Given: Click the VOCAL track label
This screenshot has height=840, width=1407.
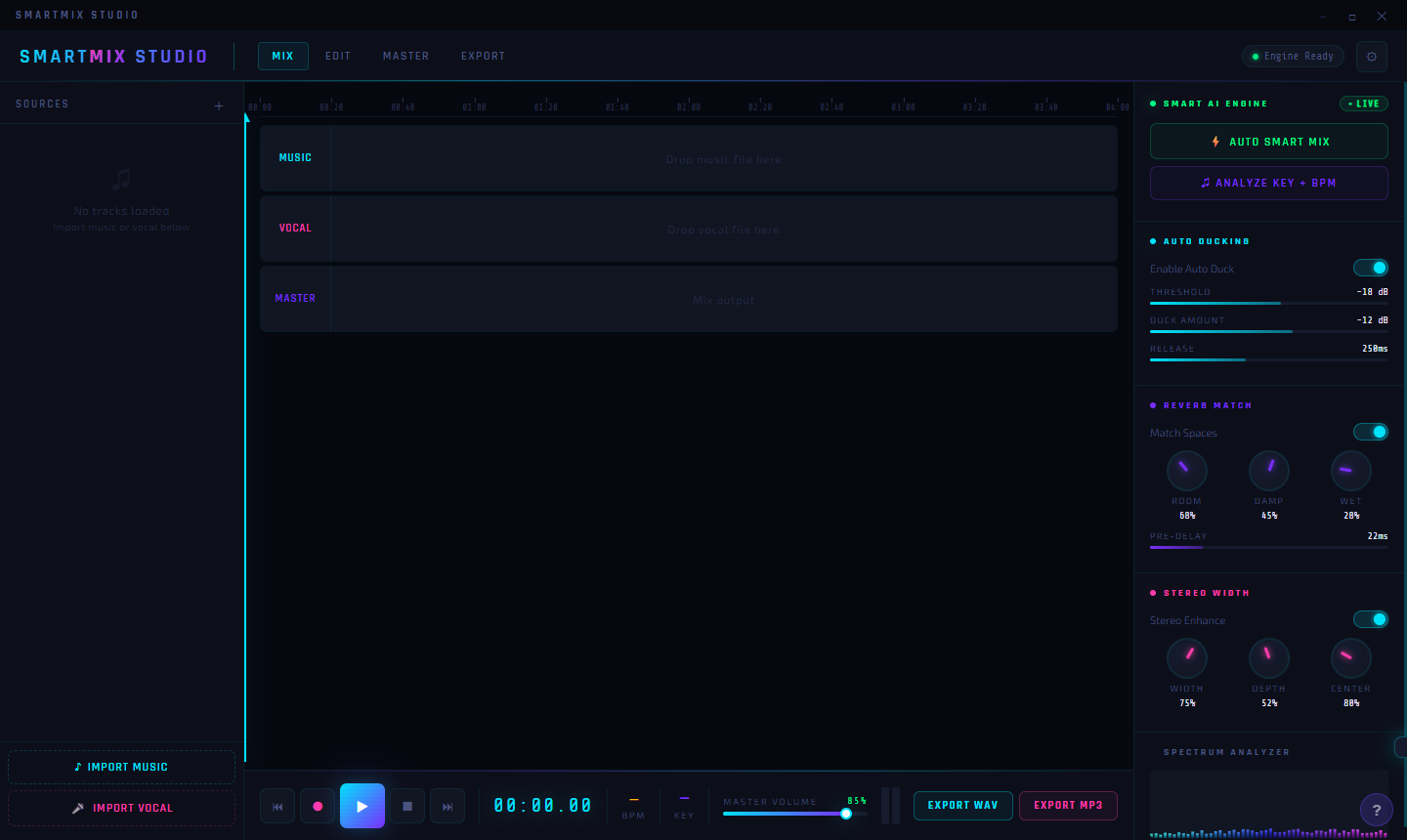Looking at the screenshot, I should (295, 229).
